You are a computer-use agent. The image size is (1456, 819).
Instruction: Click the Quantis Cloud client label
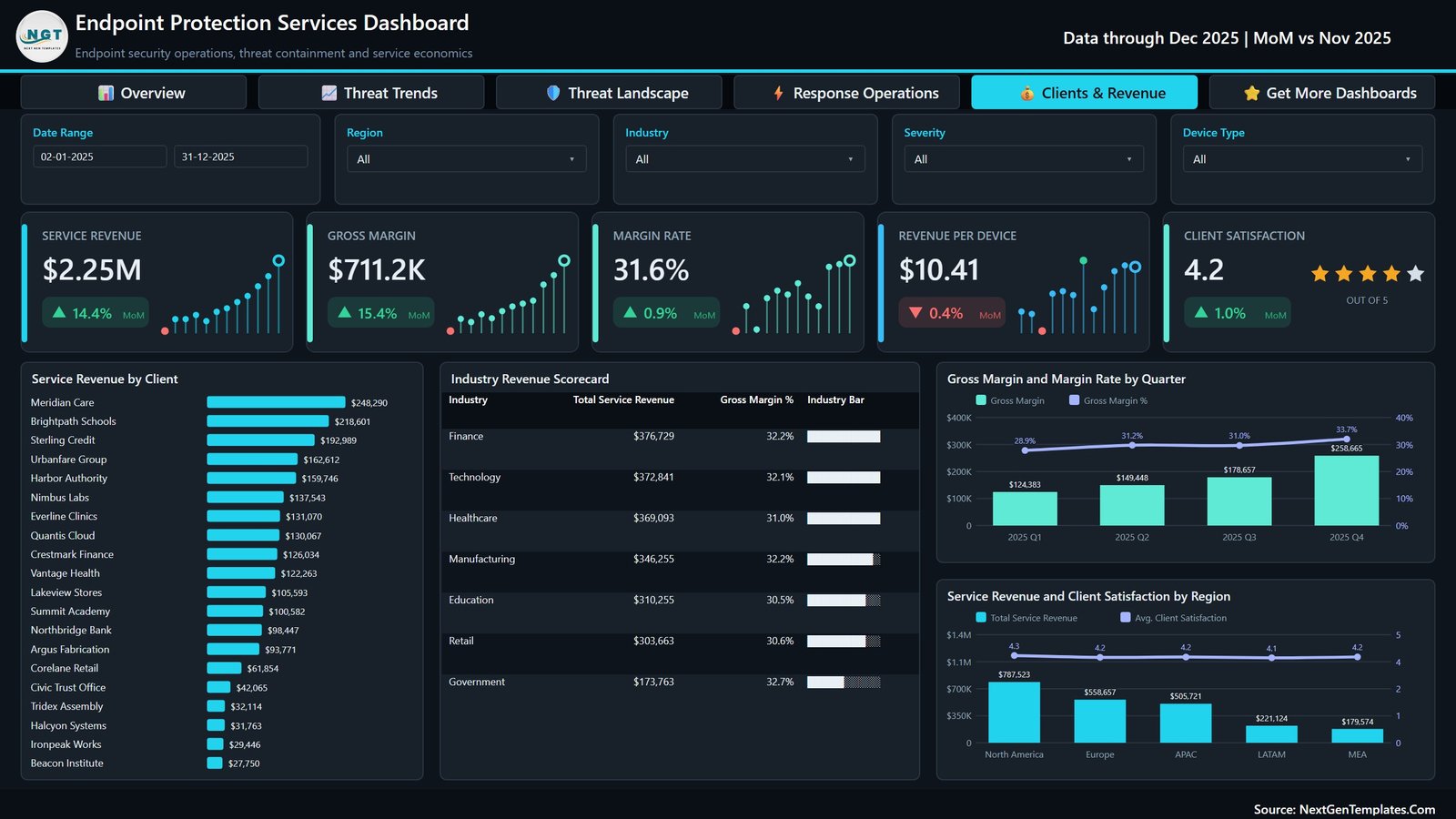pos(63,536)
